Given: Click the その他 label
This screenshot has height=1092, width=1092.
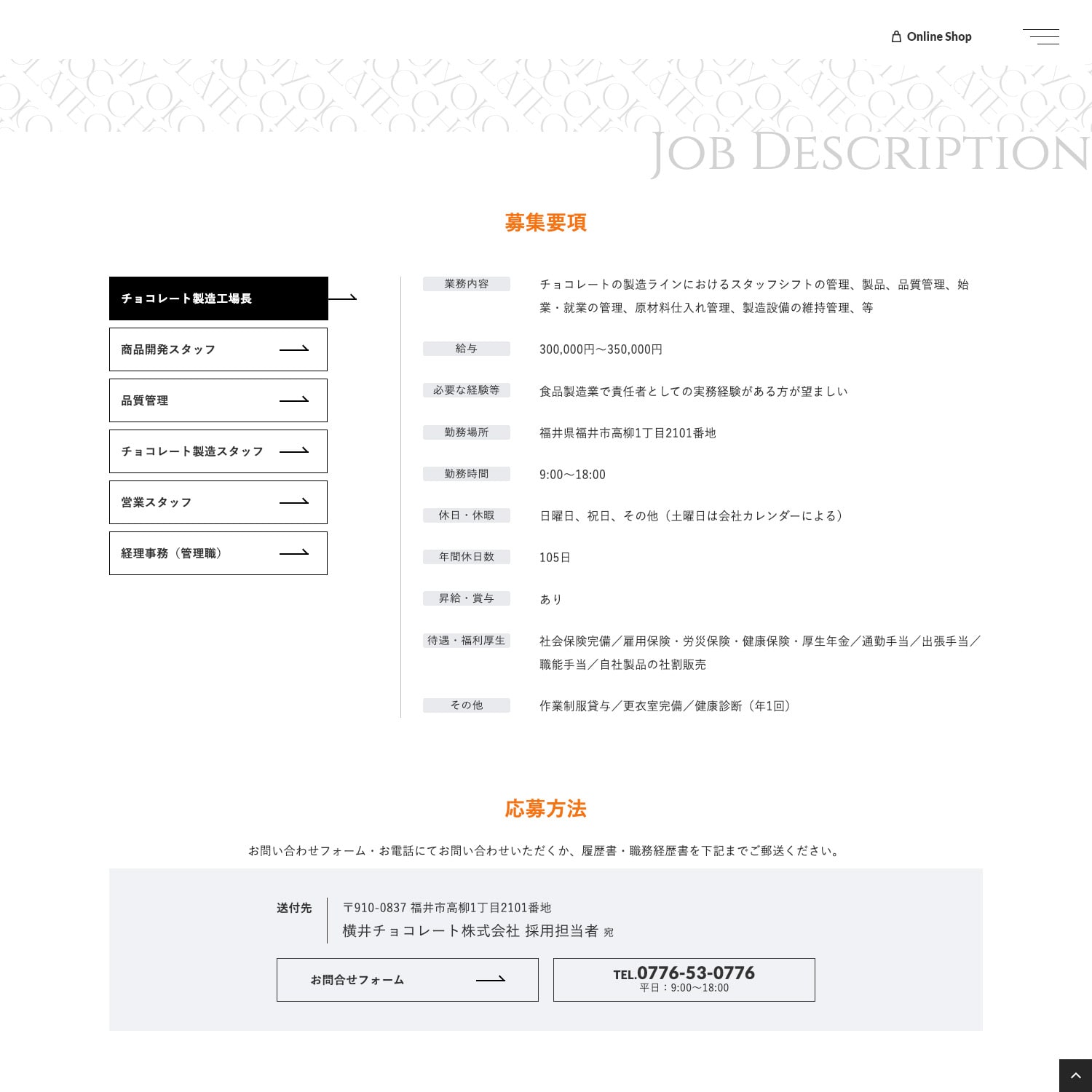Looking at the screenshot, I should pyautogui.click(x=467, y=705).
